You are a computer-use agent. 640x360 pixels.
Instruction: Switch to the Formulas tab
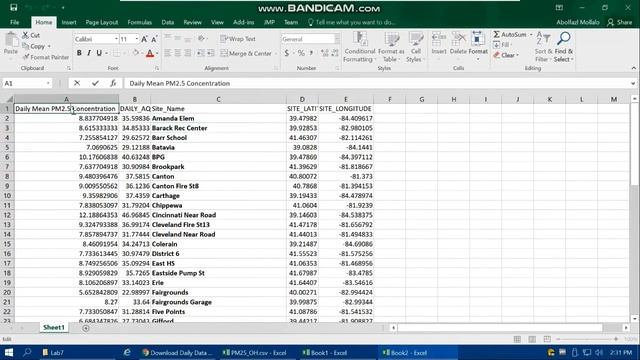click(x=140, y=22)
